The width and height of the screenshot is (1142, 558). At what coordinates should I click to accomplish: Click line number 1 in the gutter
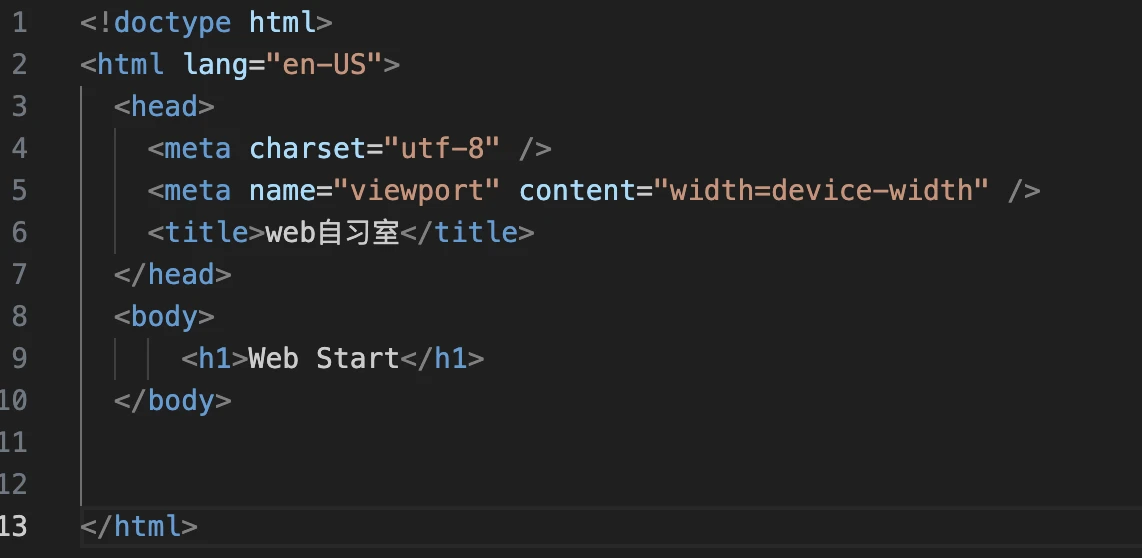click(x=19, y=23)
